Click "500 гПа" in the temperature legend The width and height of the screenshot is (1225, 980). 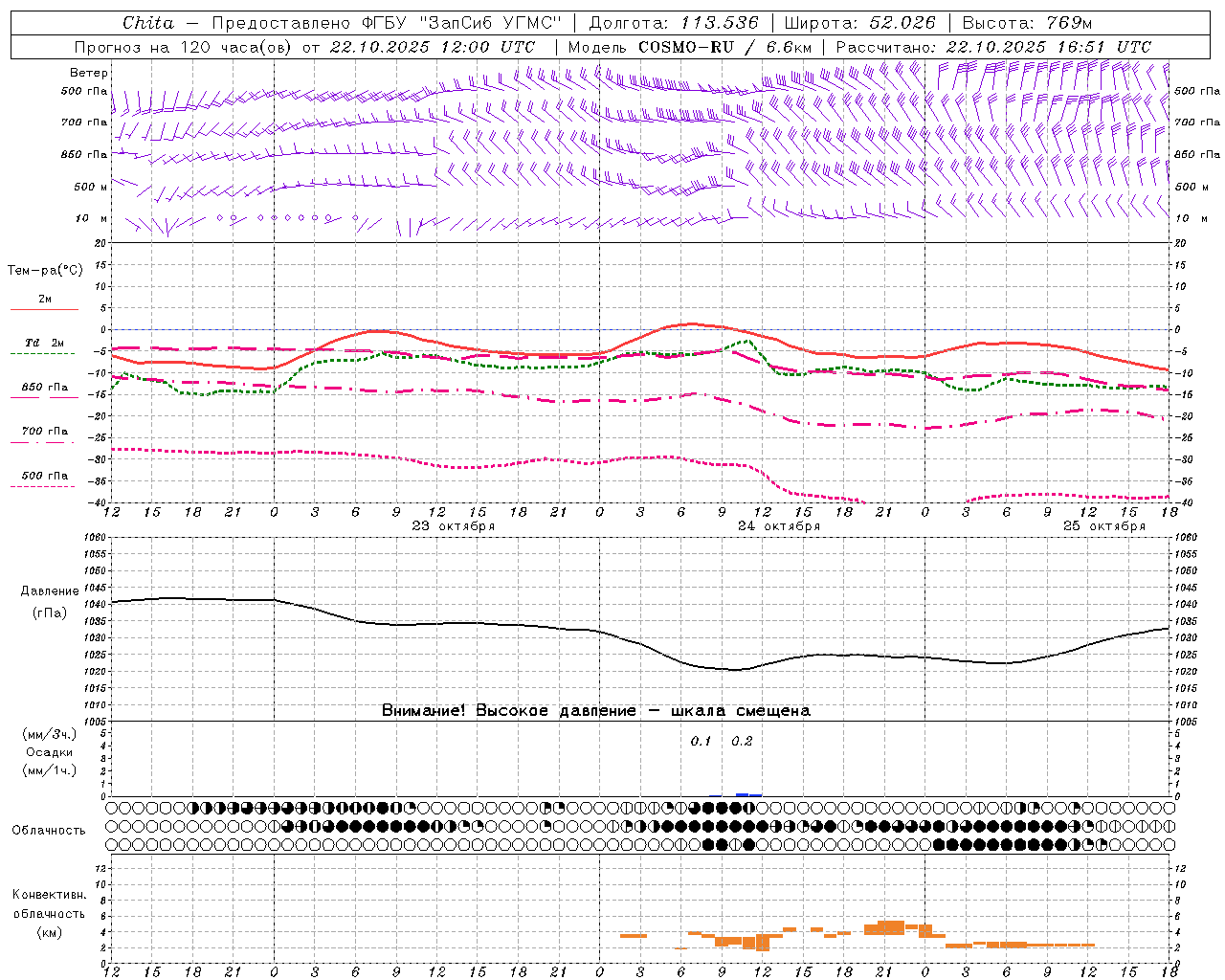(x=44, y=476)
